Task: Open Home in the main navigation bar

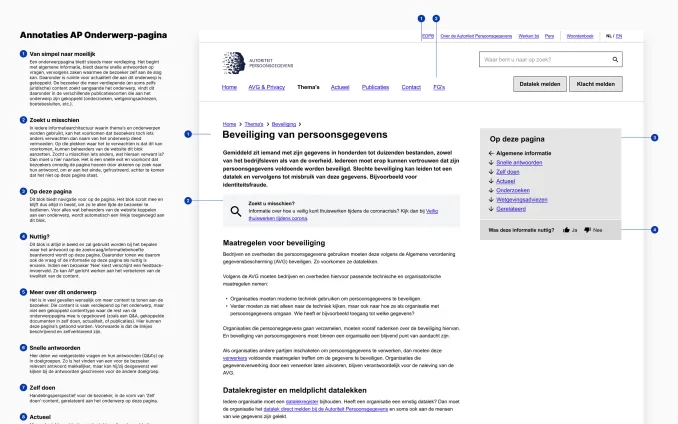Action: pos(229,87)
